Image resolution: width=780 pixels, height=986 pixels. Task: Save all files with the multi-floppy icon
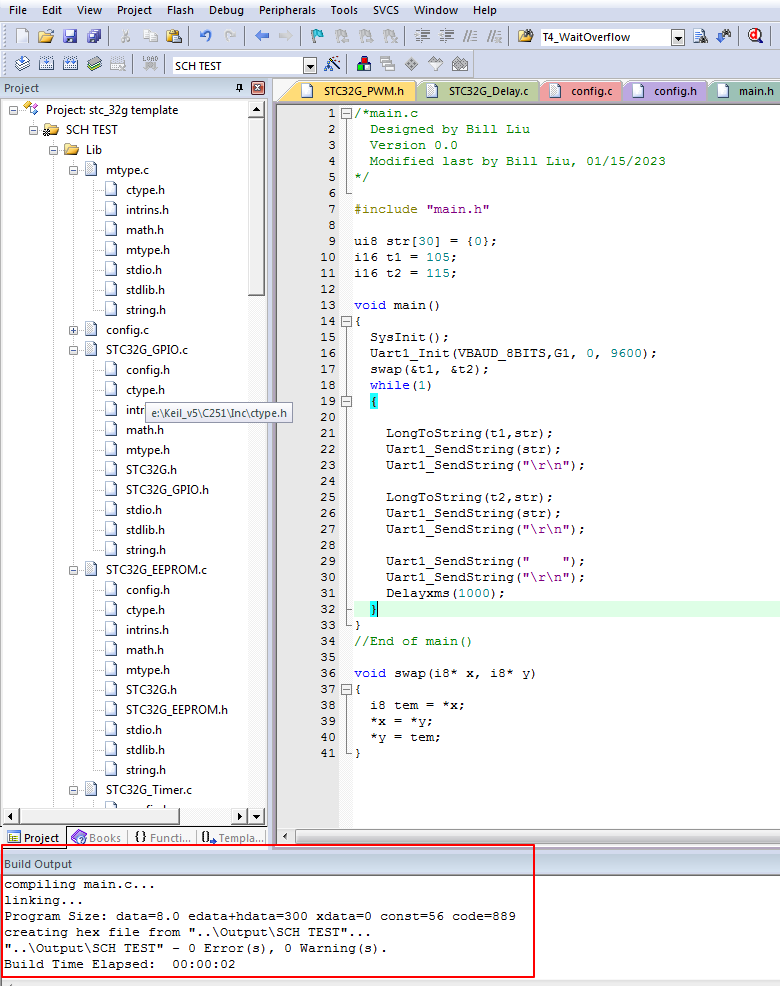click(94, 36)
